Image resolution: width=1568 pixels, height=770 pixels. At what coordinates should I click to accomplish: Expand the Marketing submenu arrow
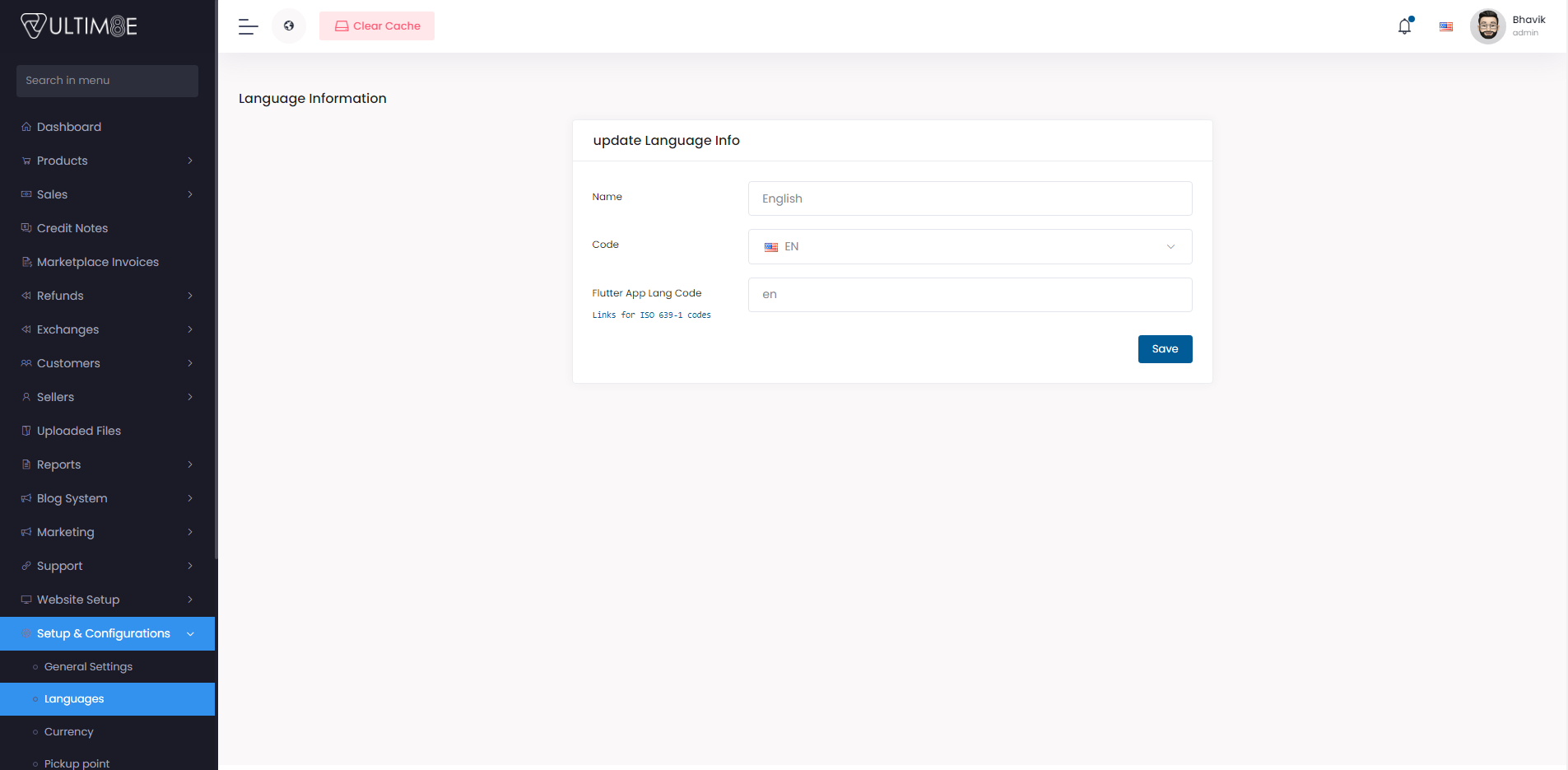(190, 532)
